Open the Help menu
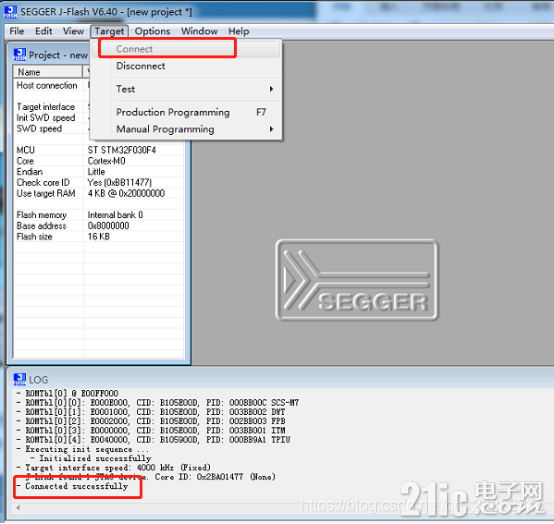Screen dimensions: 554x524 [238, 31]
